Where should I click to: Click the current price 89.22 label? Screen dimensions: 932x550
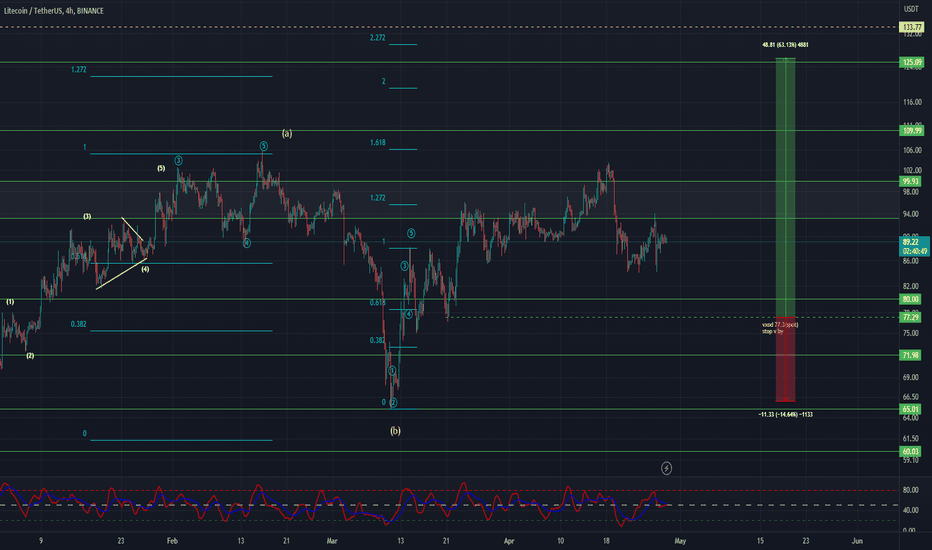coord(911,242)
